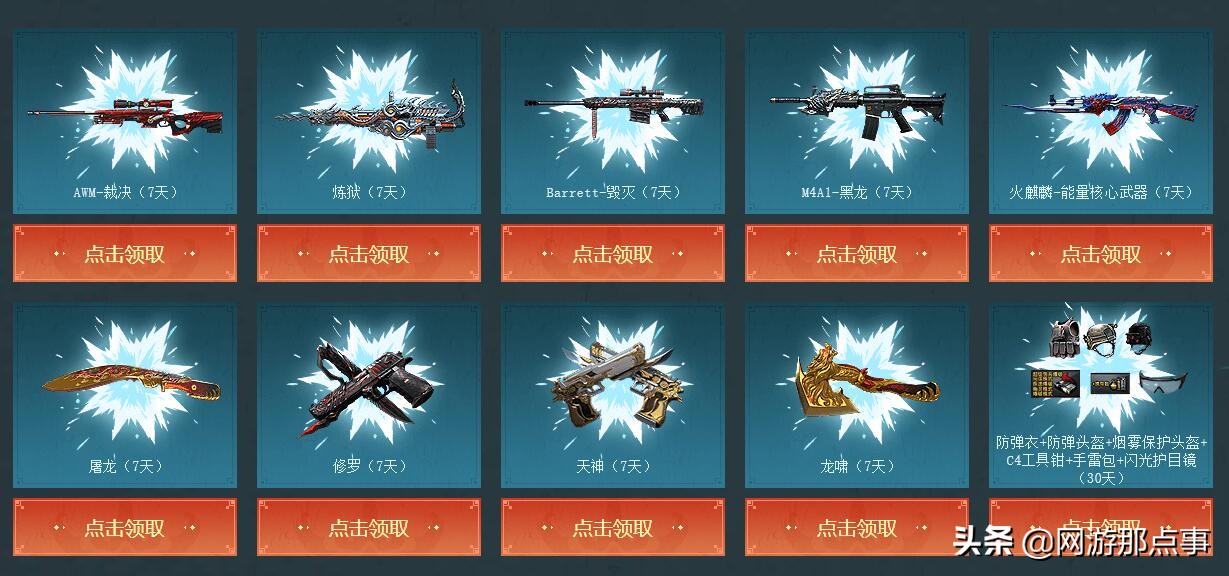1229x576 pixels.
Task: Claim 修罗 pistol via 点击领取
Action: [x=369, y=528]
